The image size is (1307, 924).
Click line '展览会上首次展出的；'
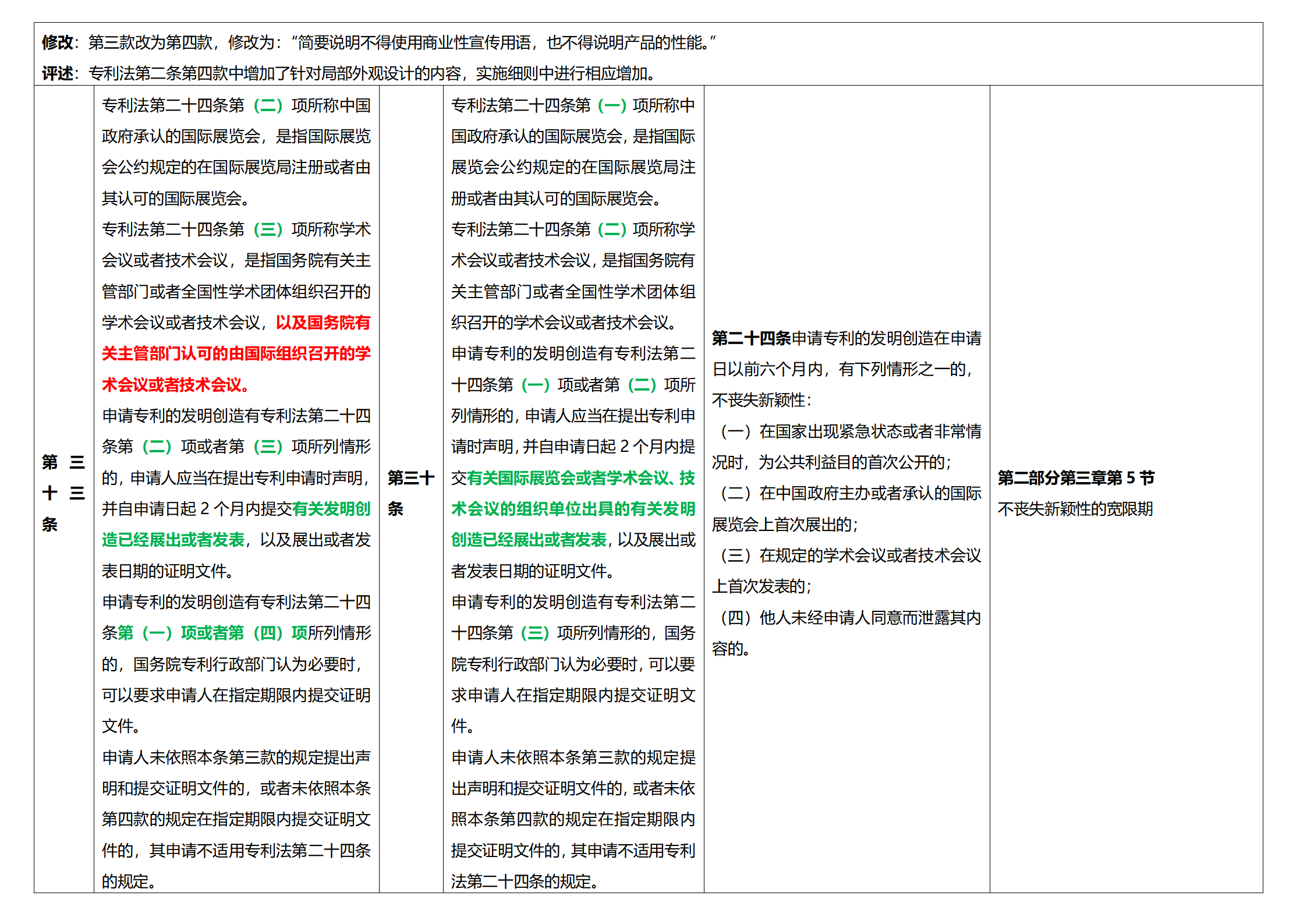786,525
